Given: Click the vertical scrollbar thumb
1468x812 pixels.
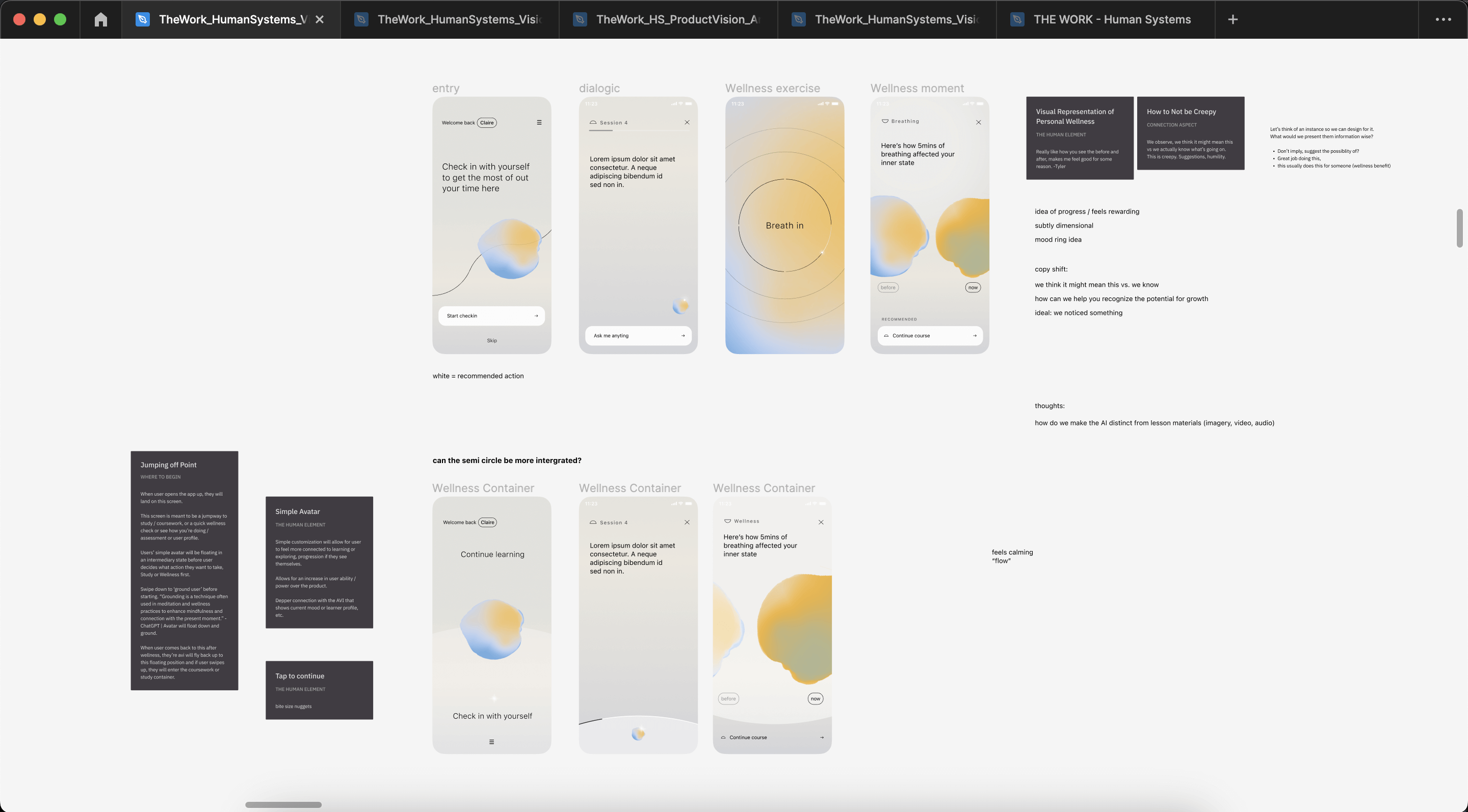Looking at the screenshot, I should click(1459, 228).
